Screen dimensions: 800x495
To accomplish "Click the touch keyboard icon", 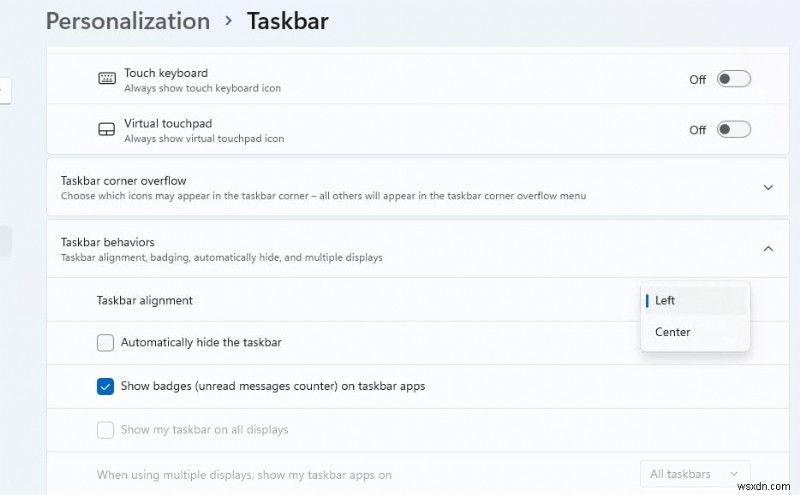I will pyautogui.click(x=107, y=79).
